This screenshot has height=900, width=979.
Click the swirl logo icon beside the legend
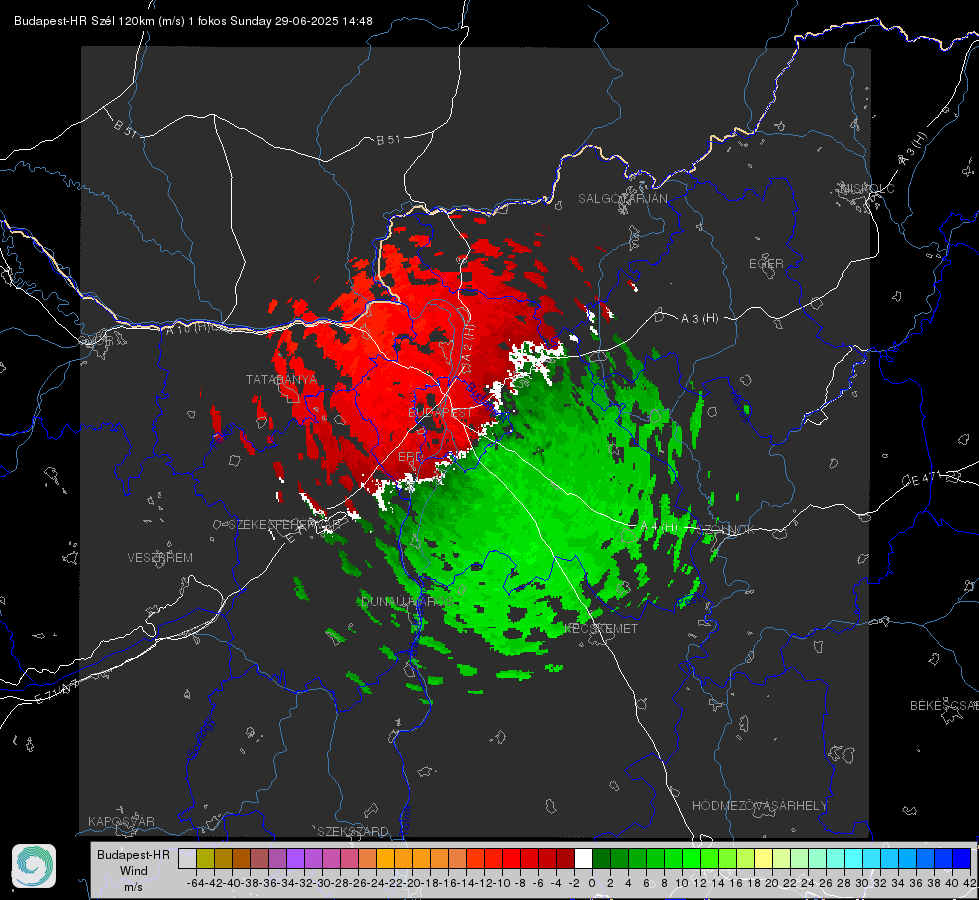pyautogui.click(x=34, y=866)
